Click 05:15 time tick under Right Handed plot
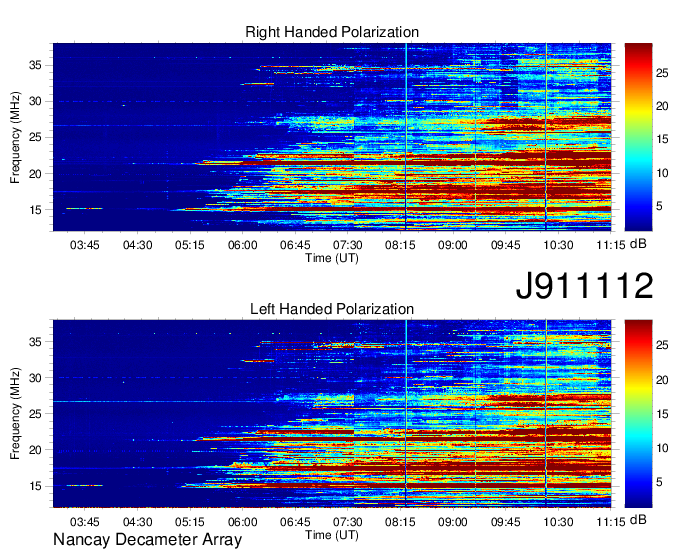The image size is (680, 552). click(190, 245)
